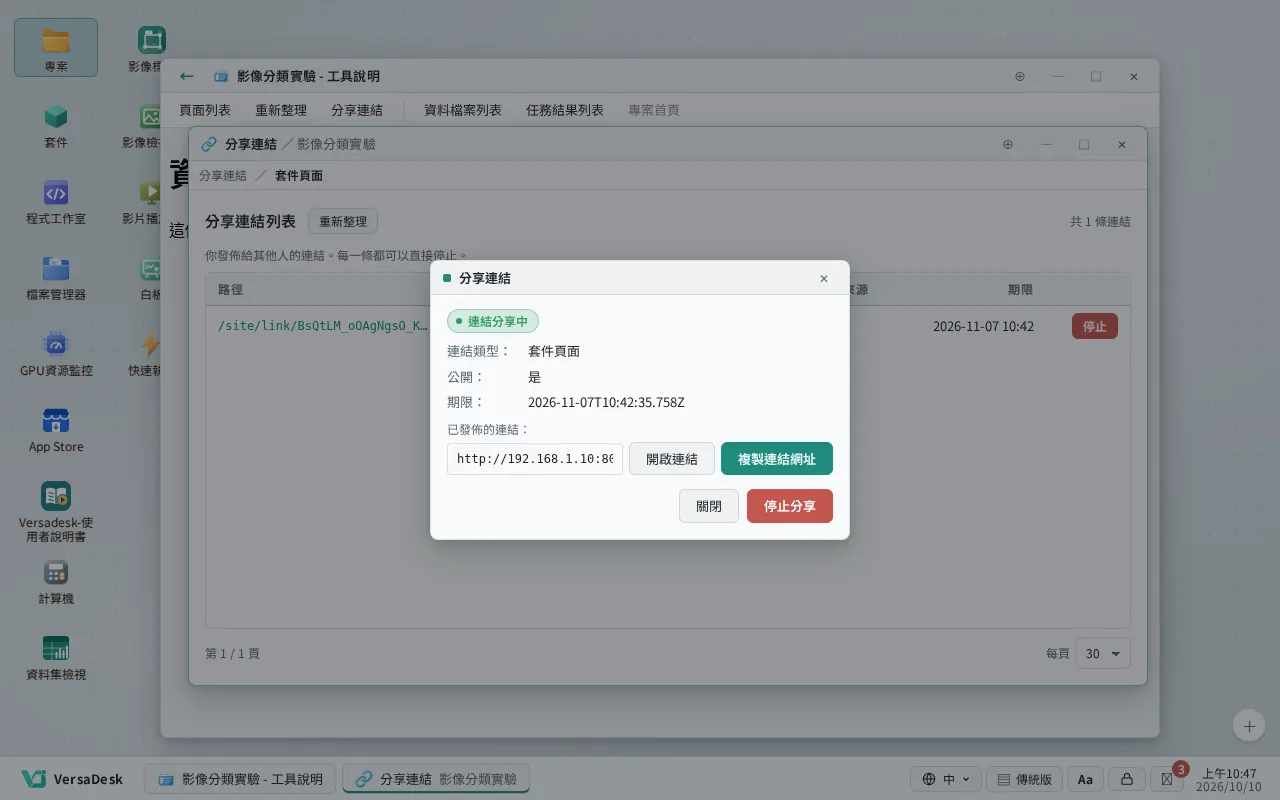Click the 2026-11-07 10:42 expiry cell
The image size is (1280, 800).
[983, 326]
